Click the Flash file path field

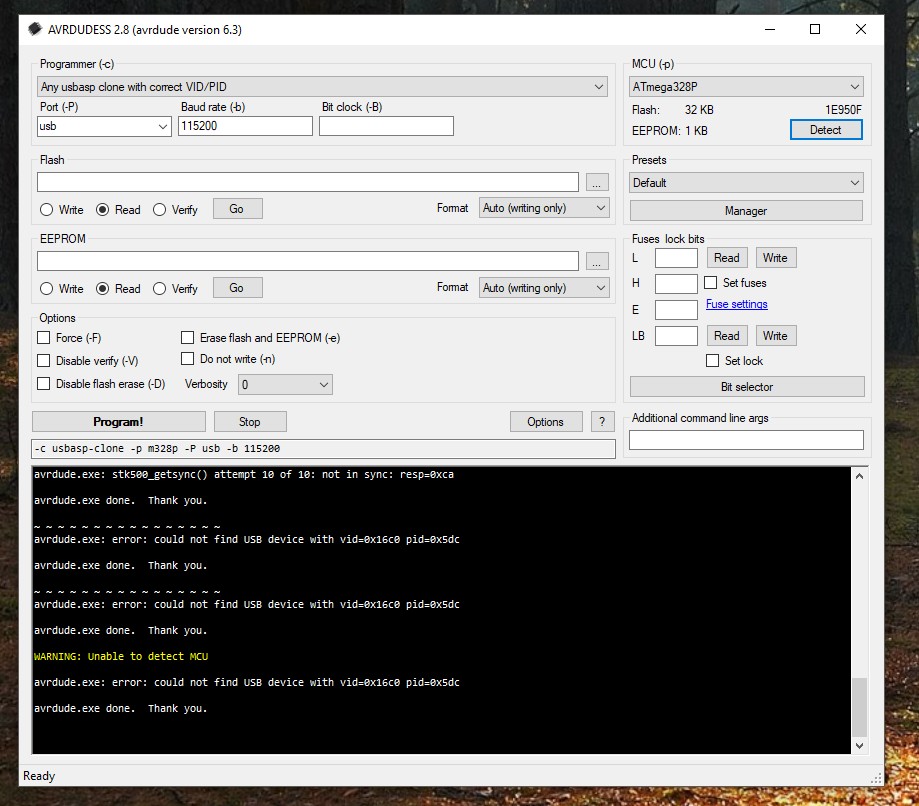[x=308, y=182]
